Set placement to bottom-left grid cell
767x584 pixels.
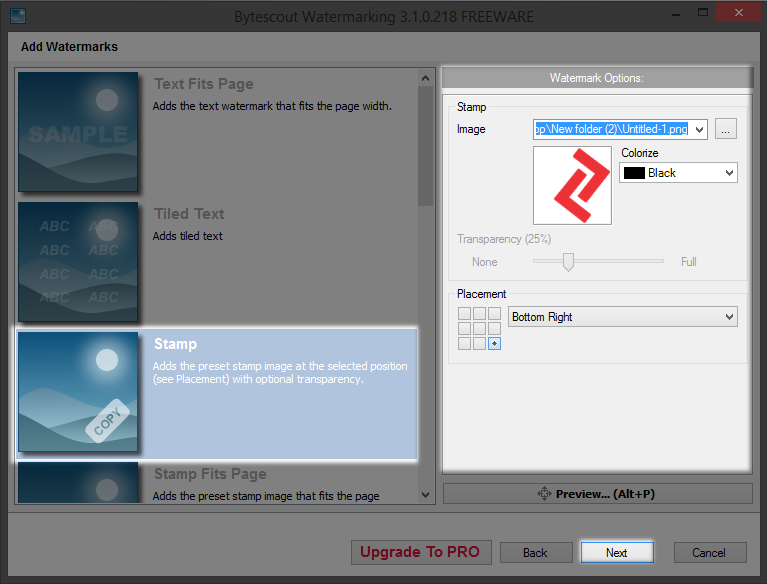[465, 344]
